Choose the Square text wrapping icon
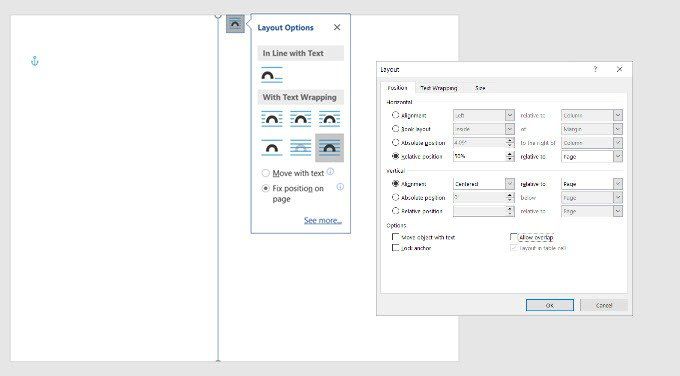The height and width of the screenshot is (376, 680). click(x=272, y=118)
